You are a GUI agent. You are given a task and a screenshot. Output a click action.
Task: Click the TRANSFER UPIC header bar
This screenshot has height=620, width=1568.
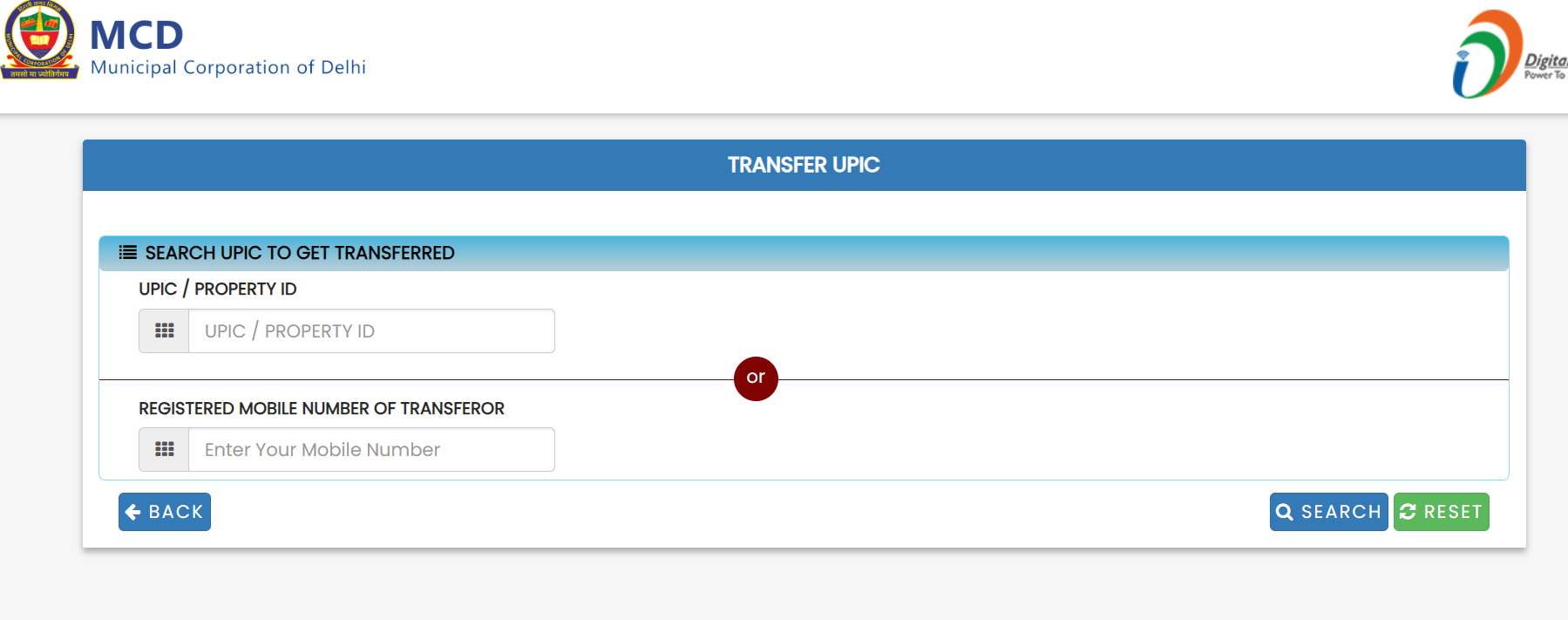pos(804,165)
